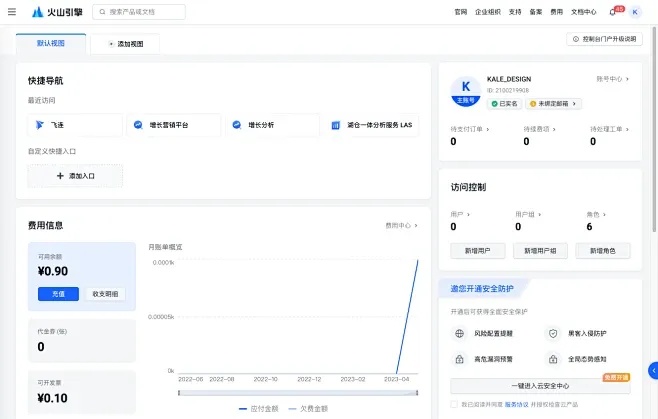Image resolution: width=658 pixels, height=419 pixels.
Task: Click the 飞连 product icon
Action: pos(40,125)
